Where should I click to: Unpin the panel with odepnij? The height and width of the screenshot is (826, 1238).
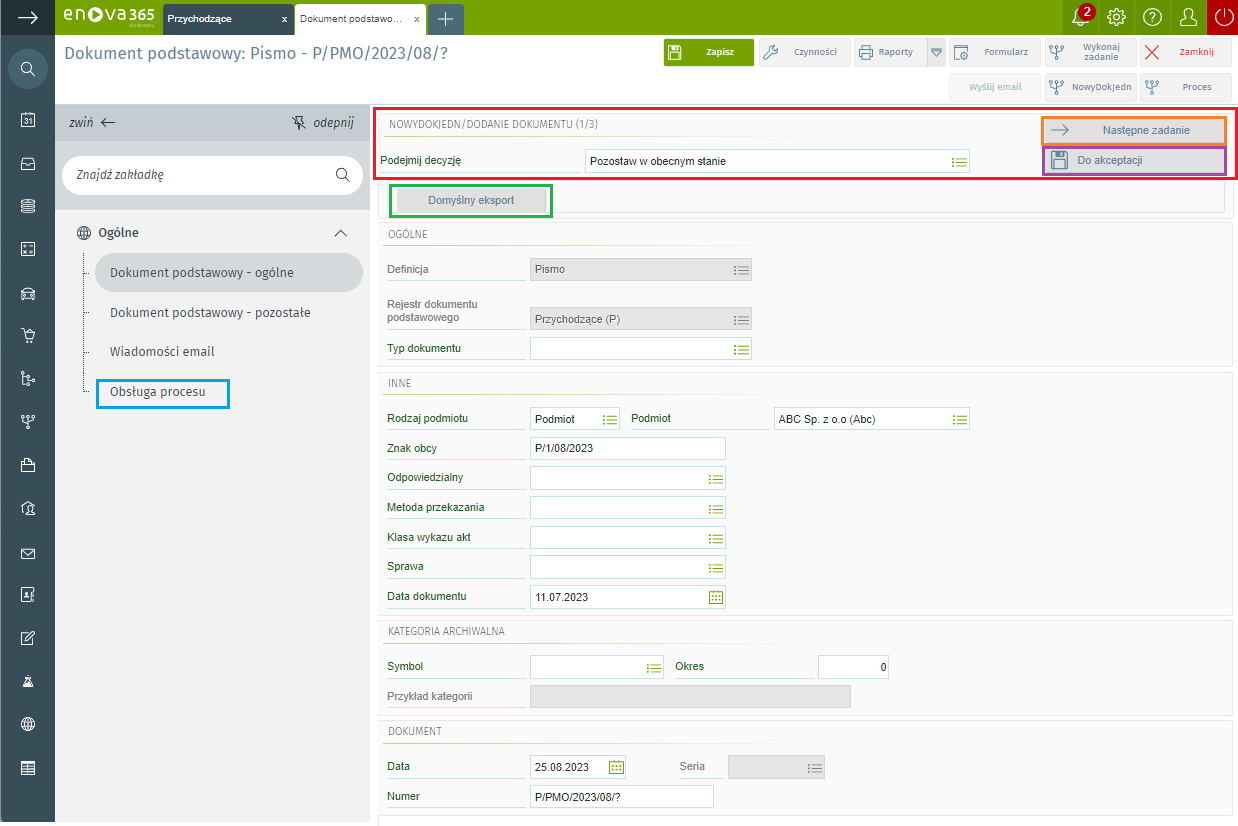323,122
